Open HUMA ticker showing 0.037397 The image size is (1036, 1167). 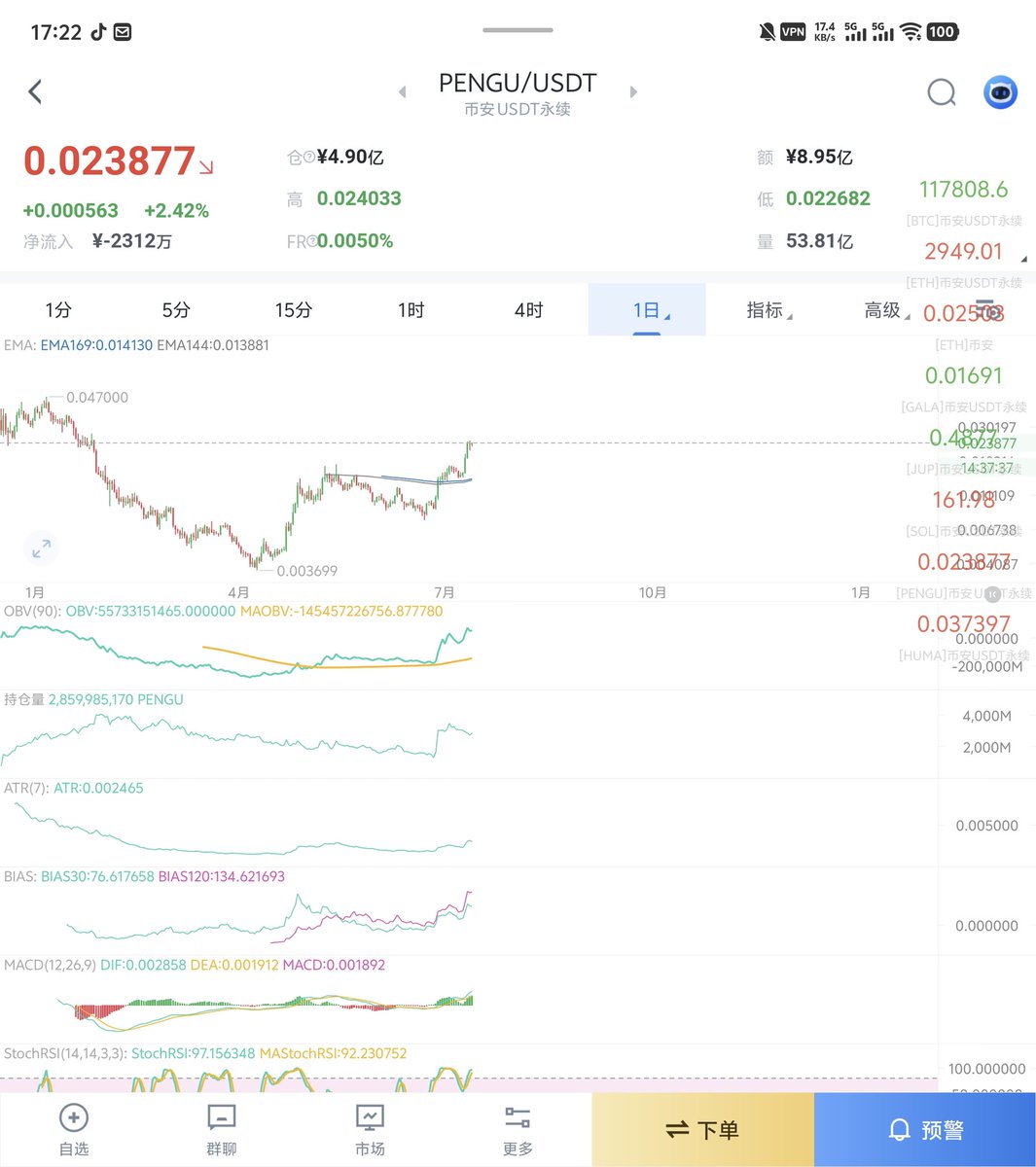[963, 624]
